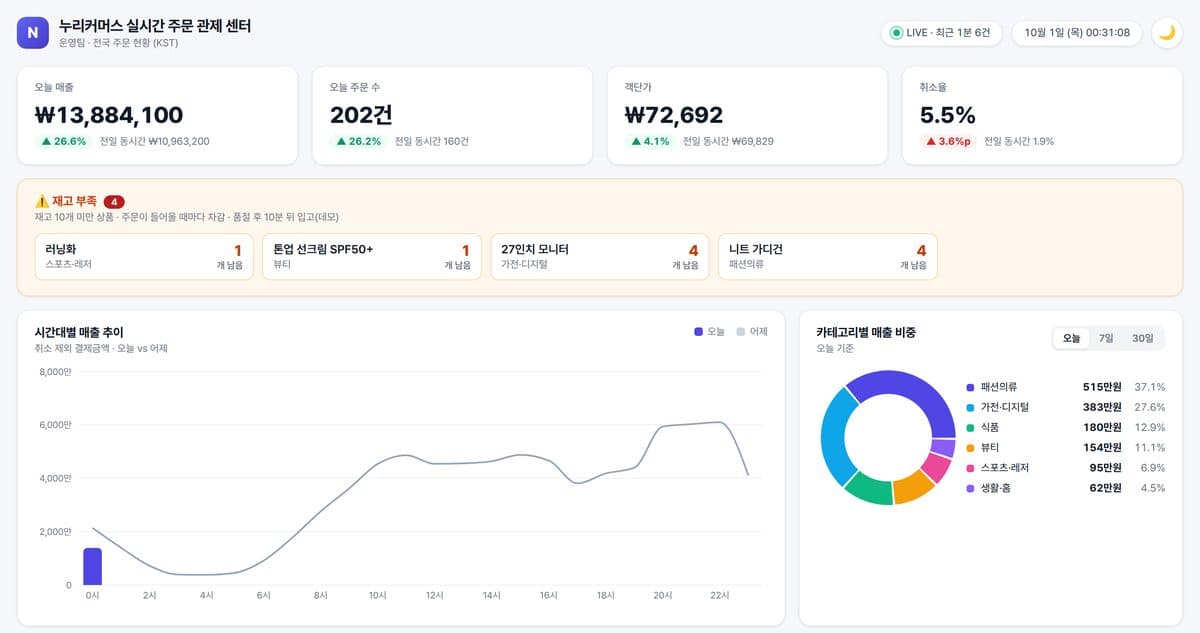Click the 패션의류 legend color dot
The width and height of the screenshot is (1200, 633).
click(x=970, y=387)
